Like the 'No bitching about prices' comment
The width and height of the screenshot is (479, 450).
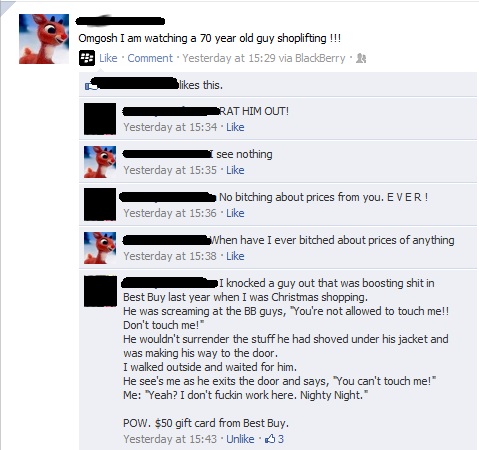235,213
